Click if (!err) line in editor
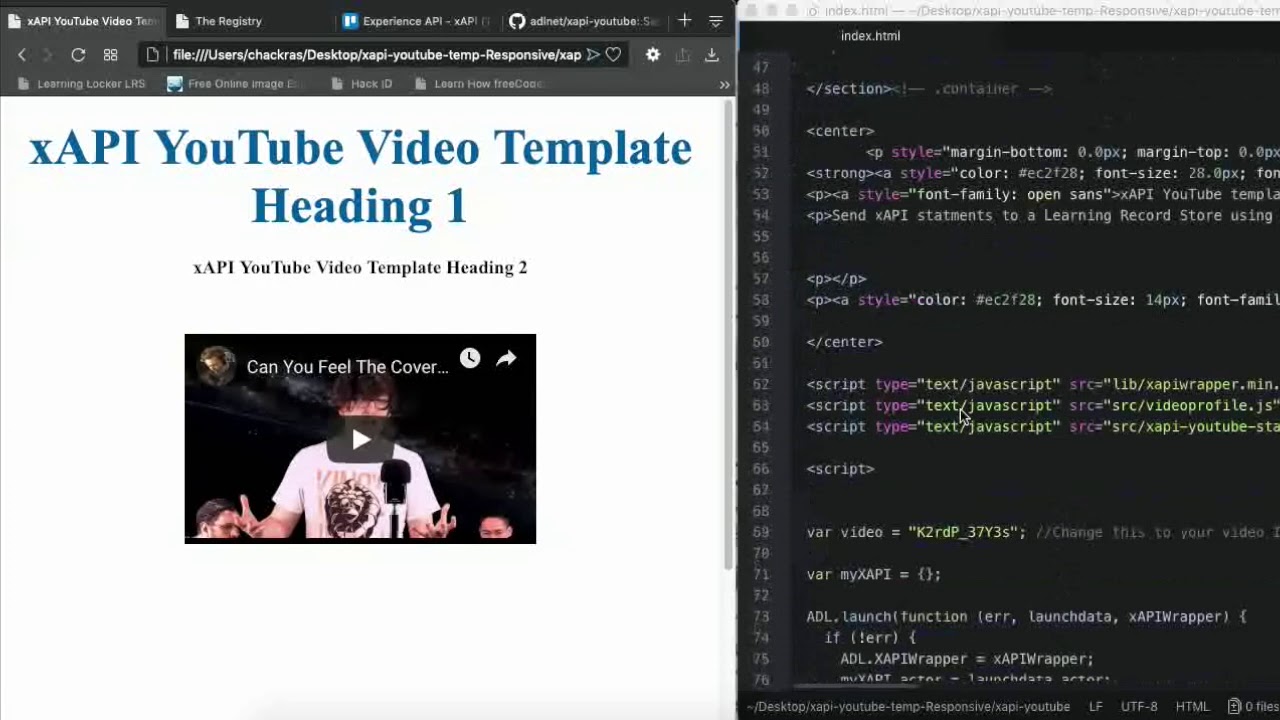This screenshot has height=720, width=1280. (870, 637)
